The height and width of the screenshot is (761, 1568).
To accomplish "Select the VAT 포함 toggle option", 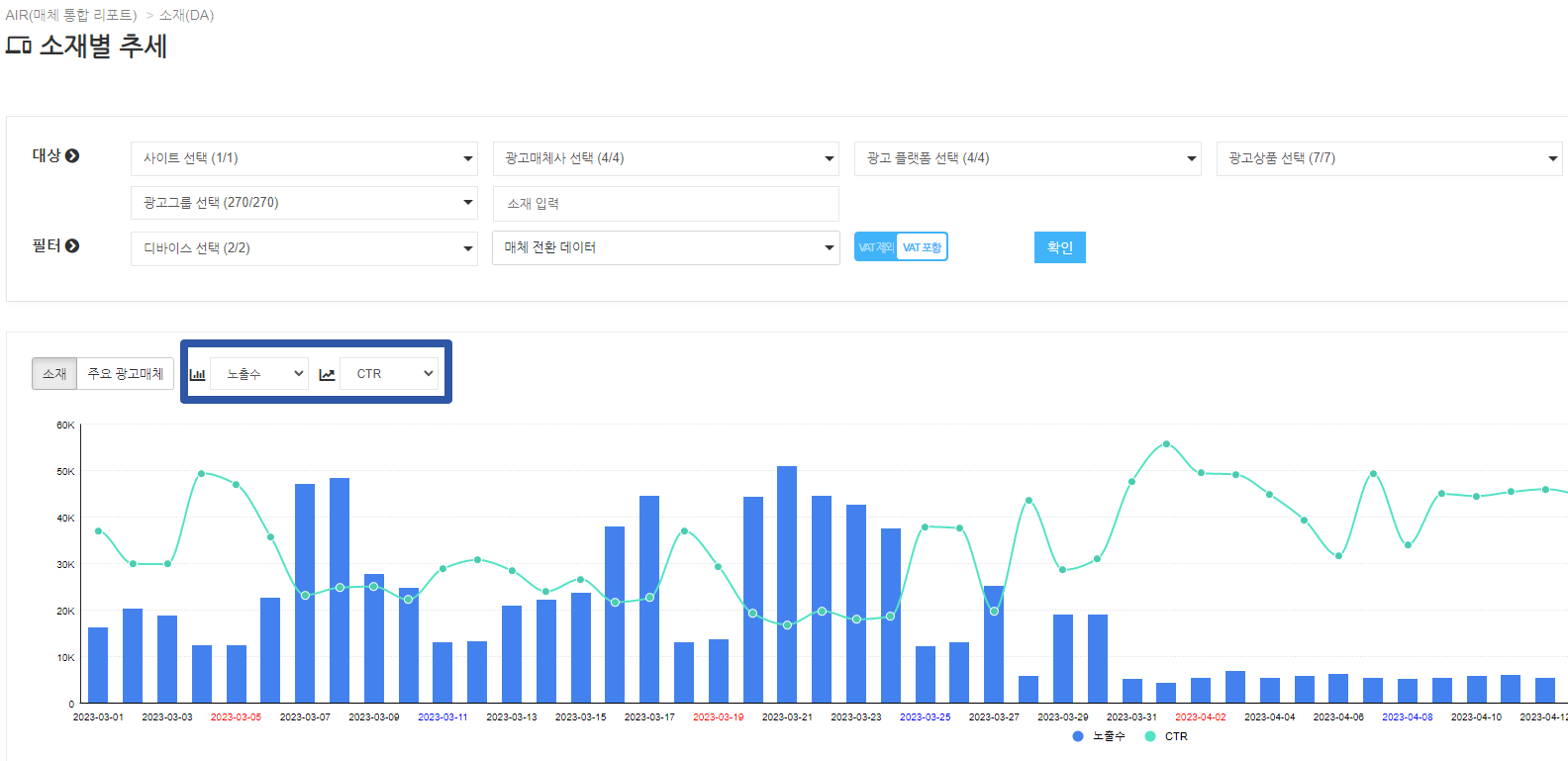I will pyautogui.click(x=922, y=247).
